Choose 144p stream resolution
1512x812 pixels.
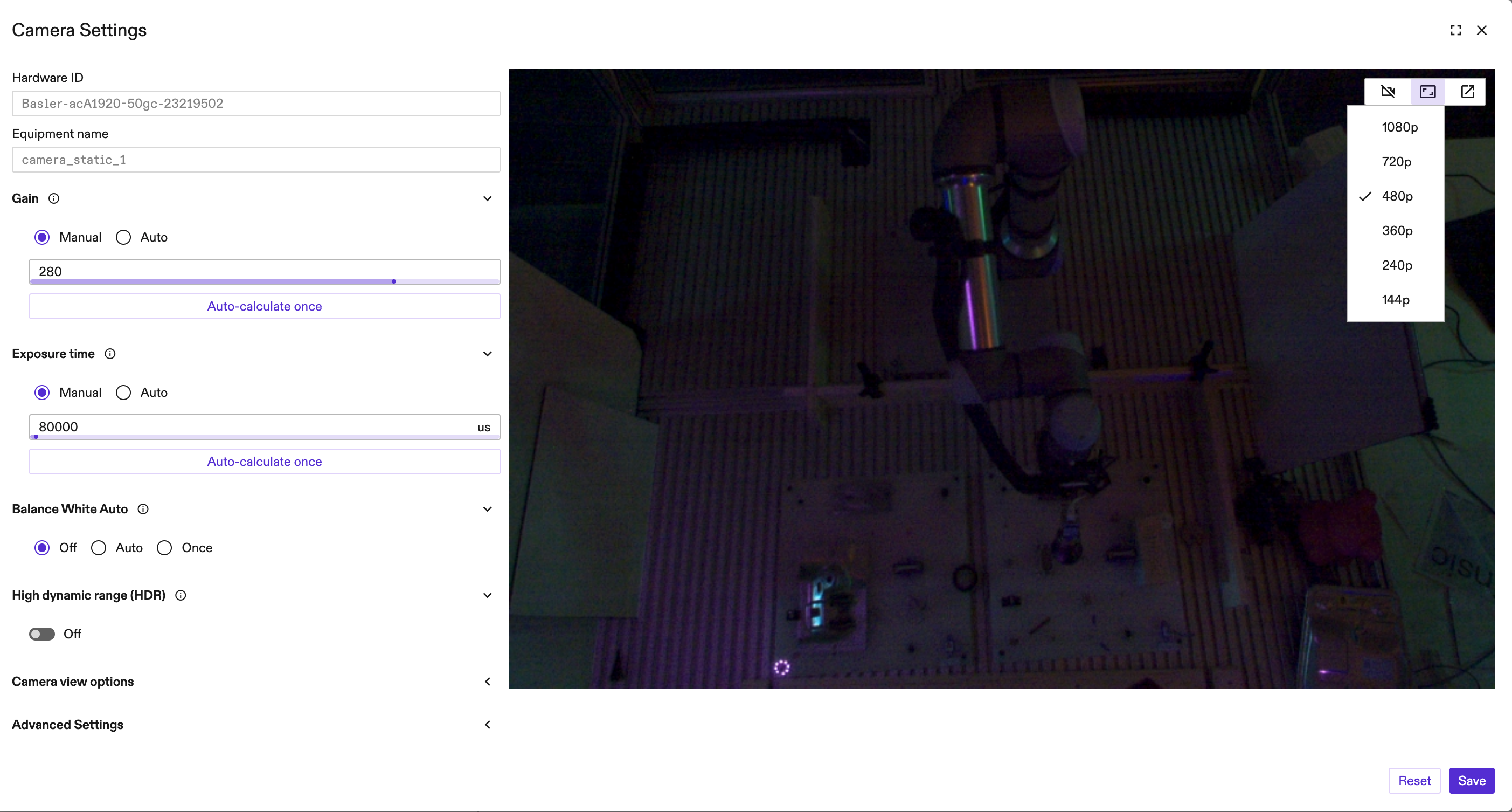click(x=1396, y=299)
